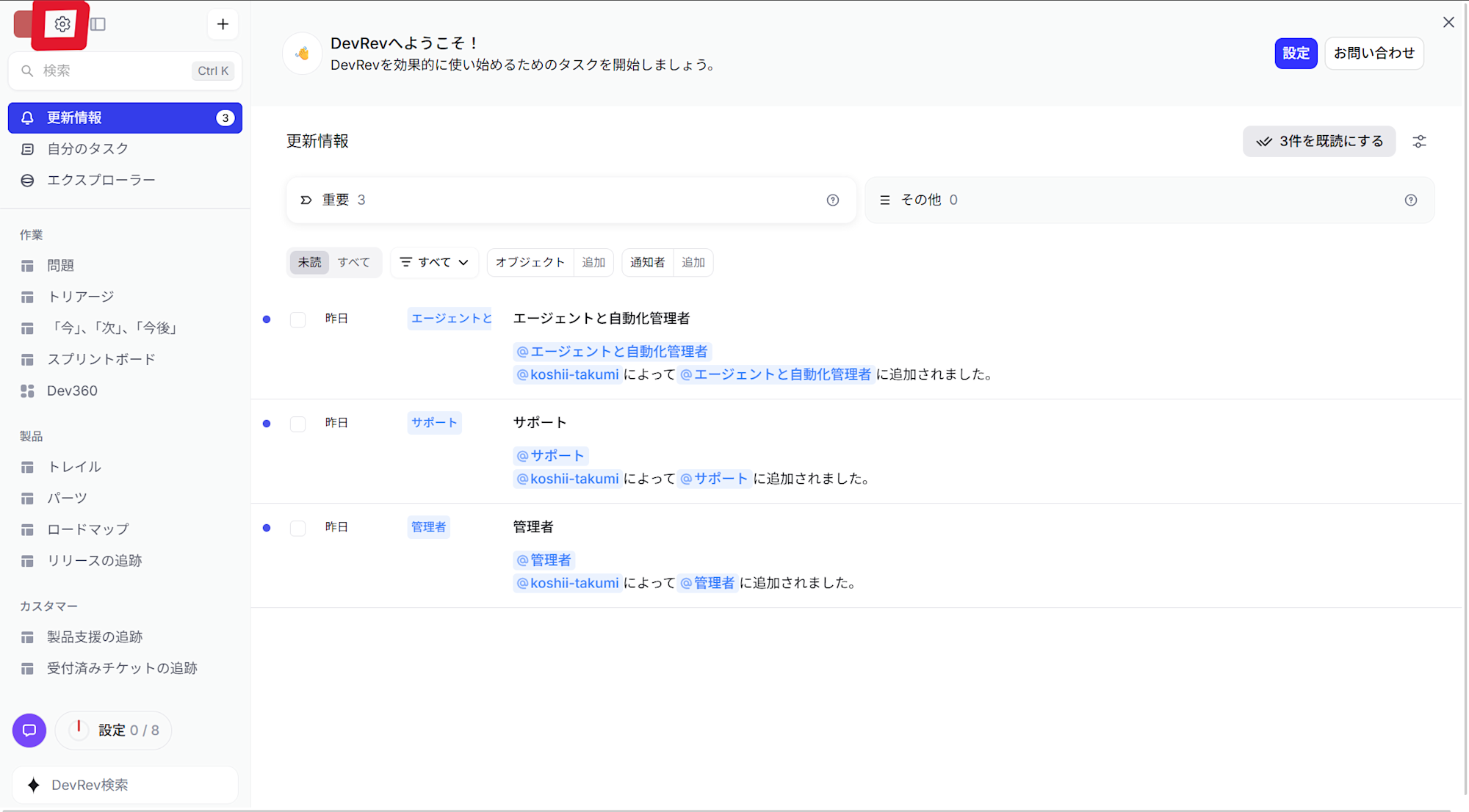Click the plus icon to create new item
Image resolution: width=1469 pixels, height=812 pixels.
222,23
